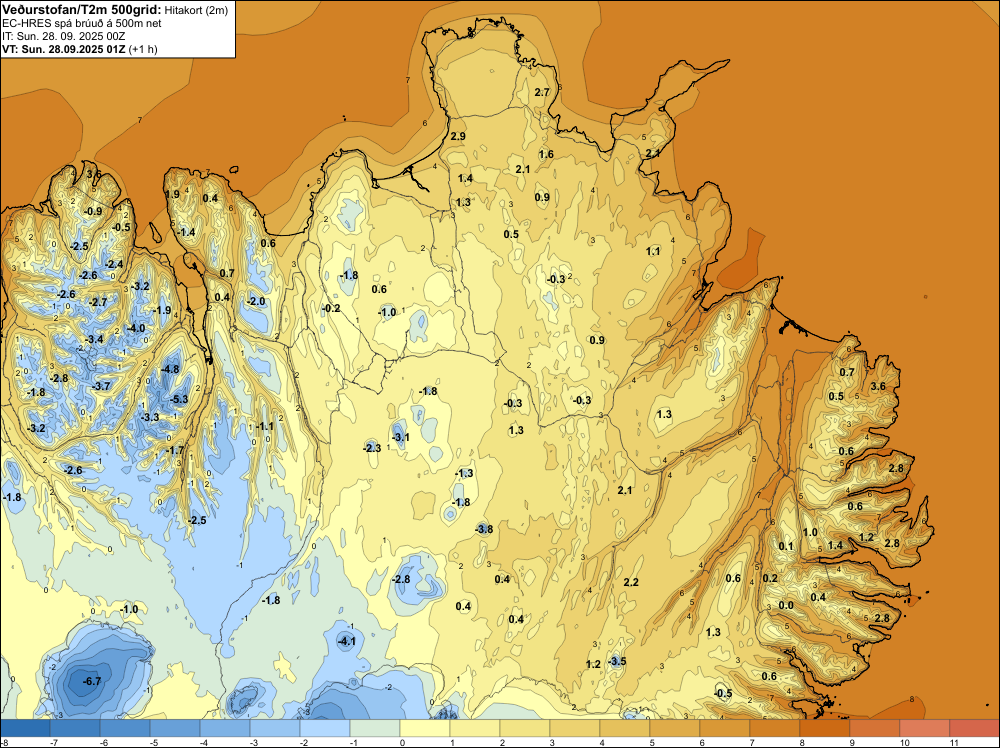The image size is (1000, 748).
Task: Click the -4.0 temperature label
Action: tap(136, 328)
